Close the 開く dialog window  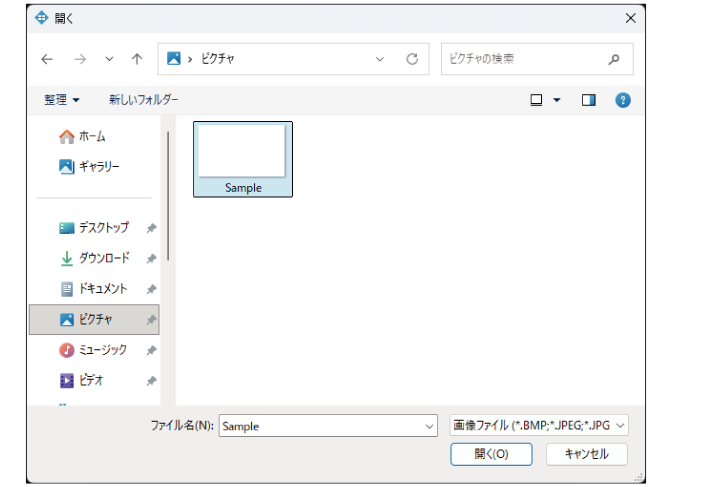pyautogui.click(x=631, y=18)
